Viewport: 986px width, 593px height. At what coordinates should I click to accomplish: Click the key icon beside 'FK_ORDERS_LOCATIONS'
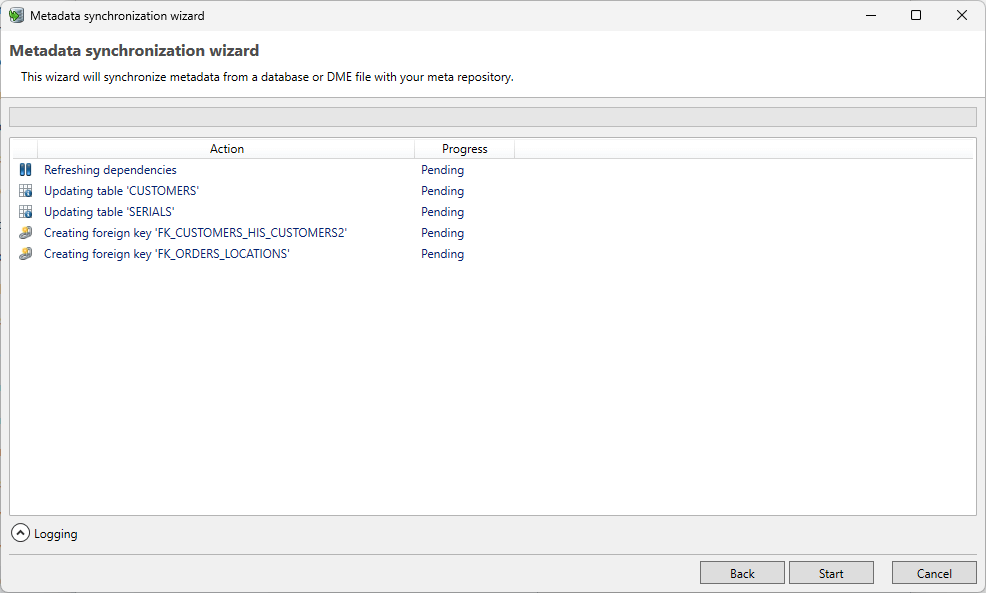(x=25, y=253)
